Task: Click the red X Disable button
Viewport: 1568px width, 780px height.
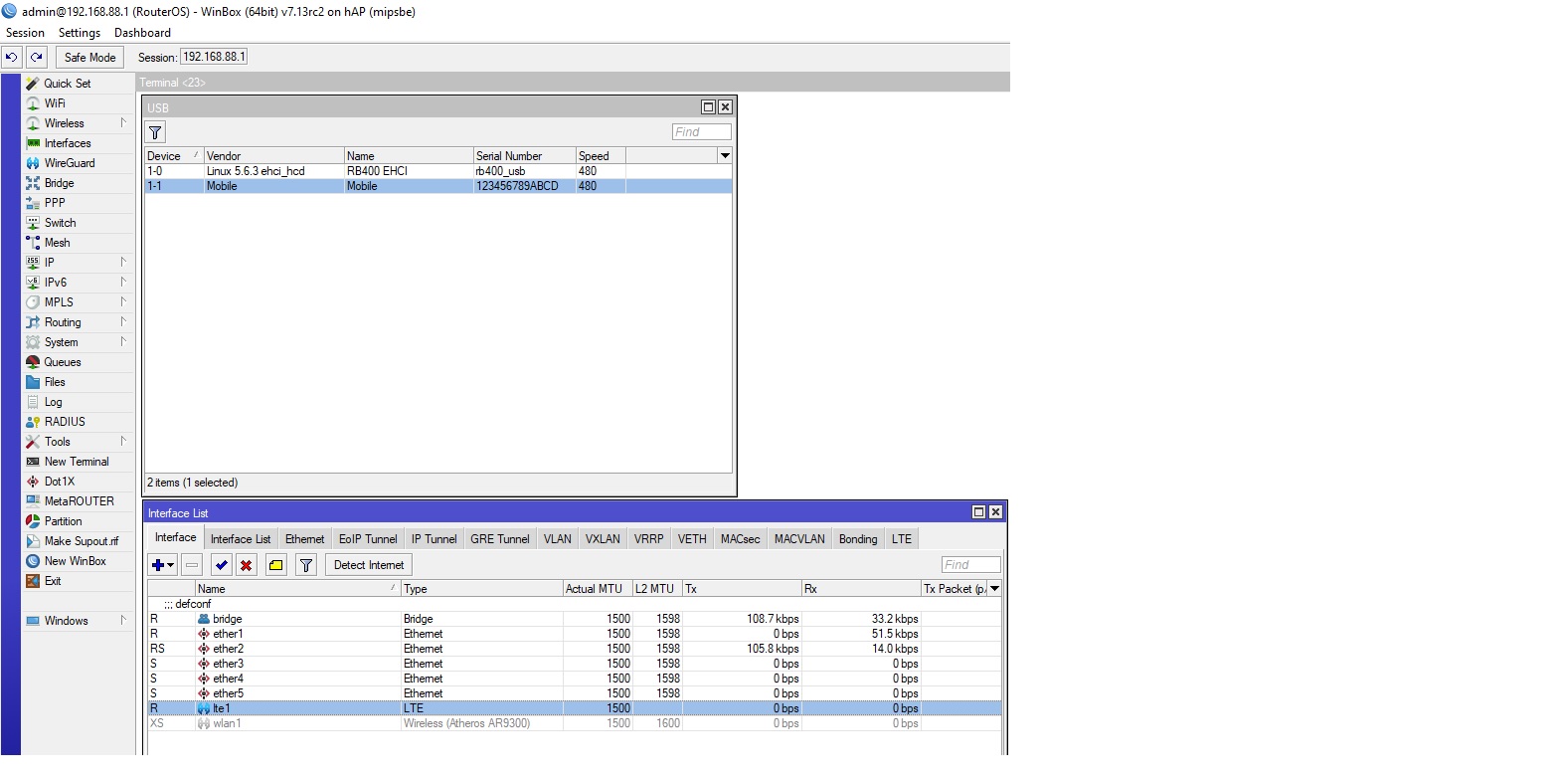Action: pyautogui.click(x=246, y=565)
